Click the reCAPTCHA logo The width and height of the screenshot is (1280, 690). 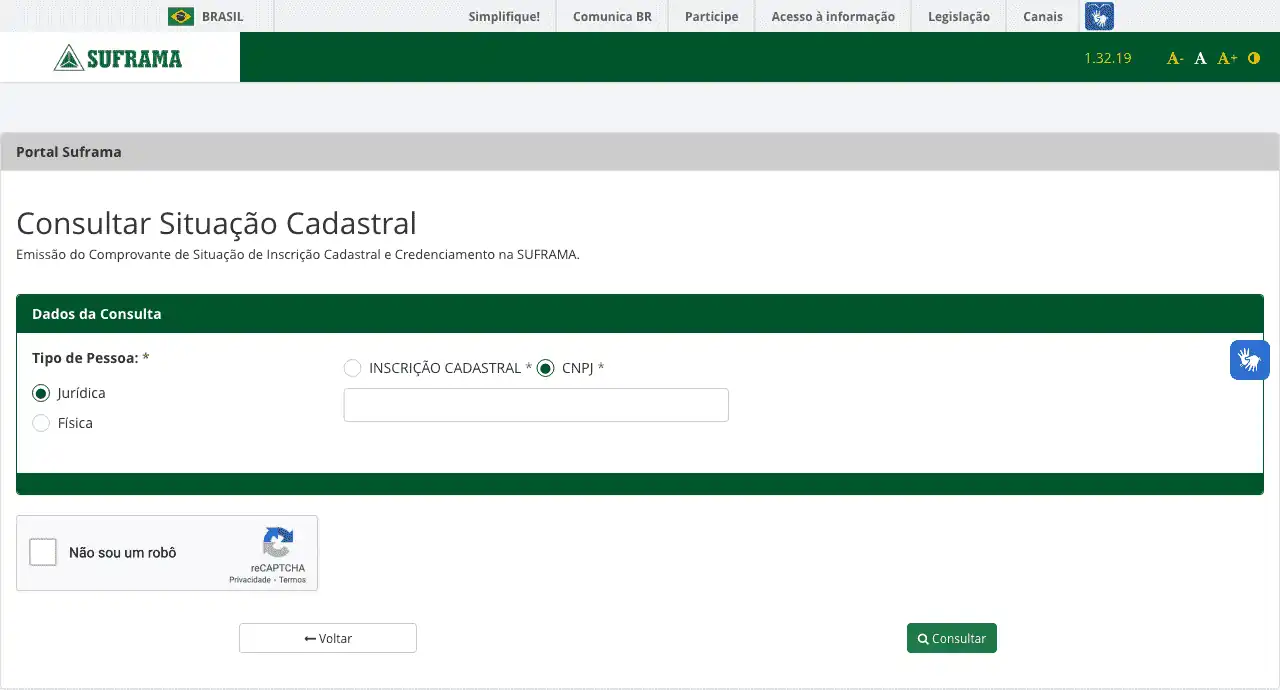(277, 544)
